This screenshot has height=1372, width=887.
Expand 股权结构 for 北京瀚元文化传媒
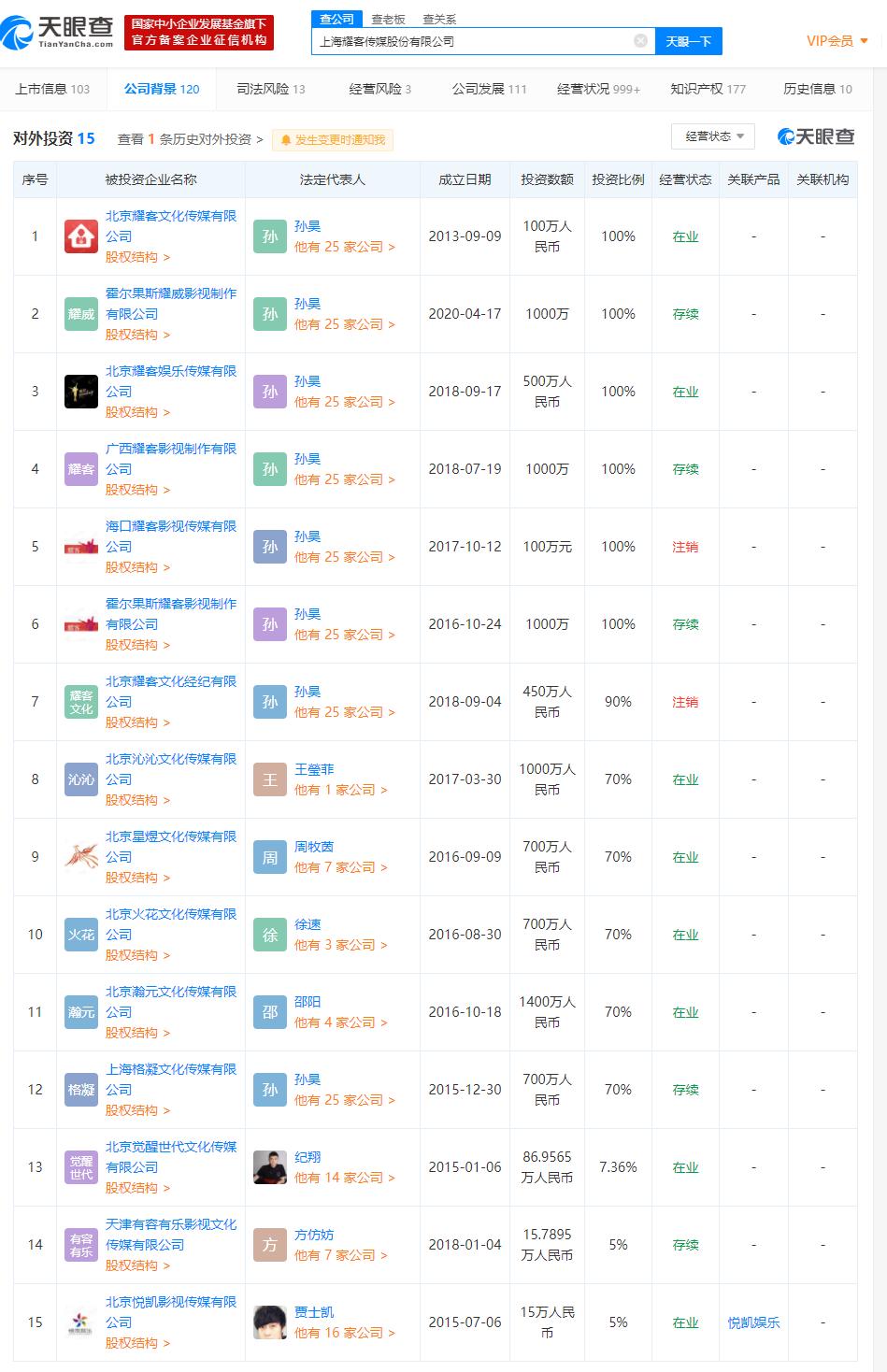(137, 1033)
